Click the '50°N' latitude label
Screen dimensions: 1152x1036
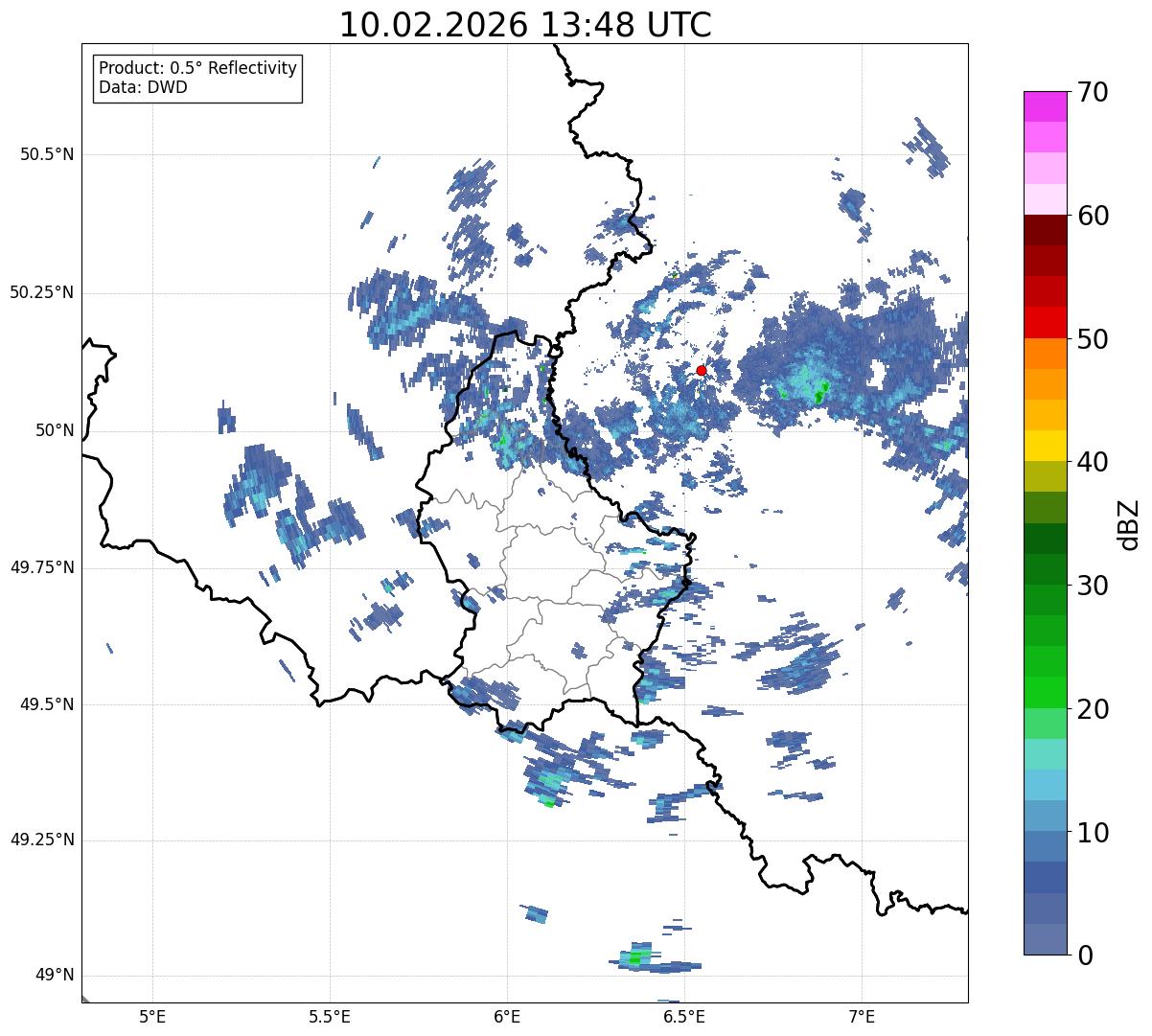pos(55,430)
